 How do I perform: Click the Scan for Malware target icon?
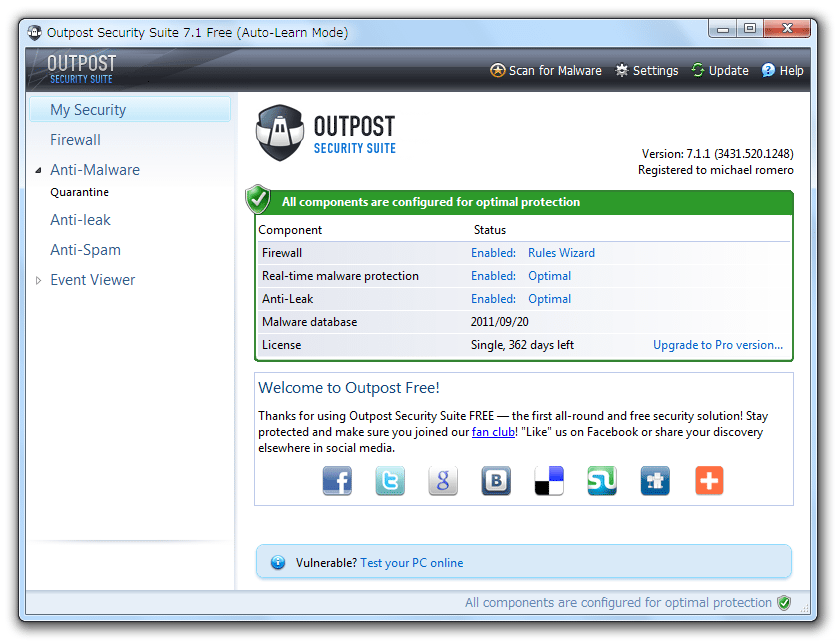tap(497, 70)
